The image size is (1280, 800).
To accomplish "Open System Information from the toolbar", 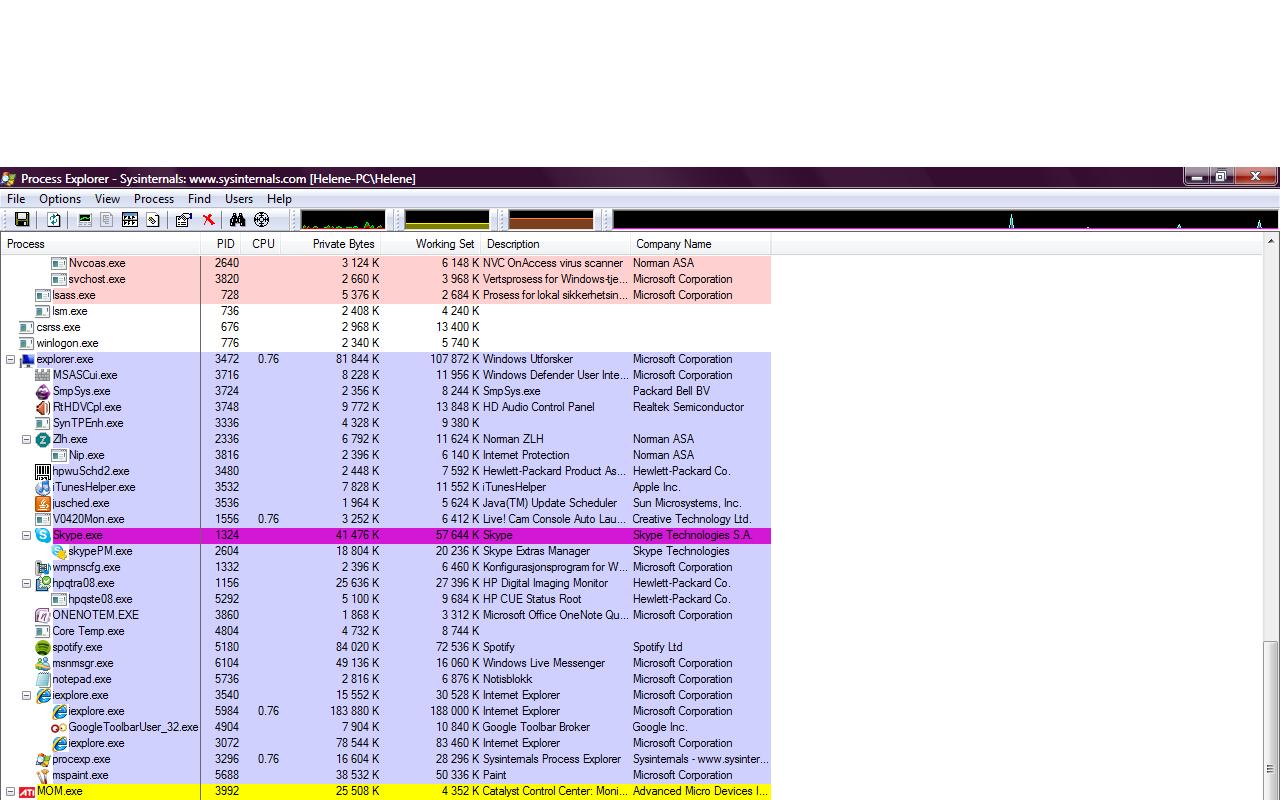I will (85, 220).
